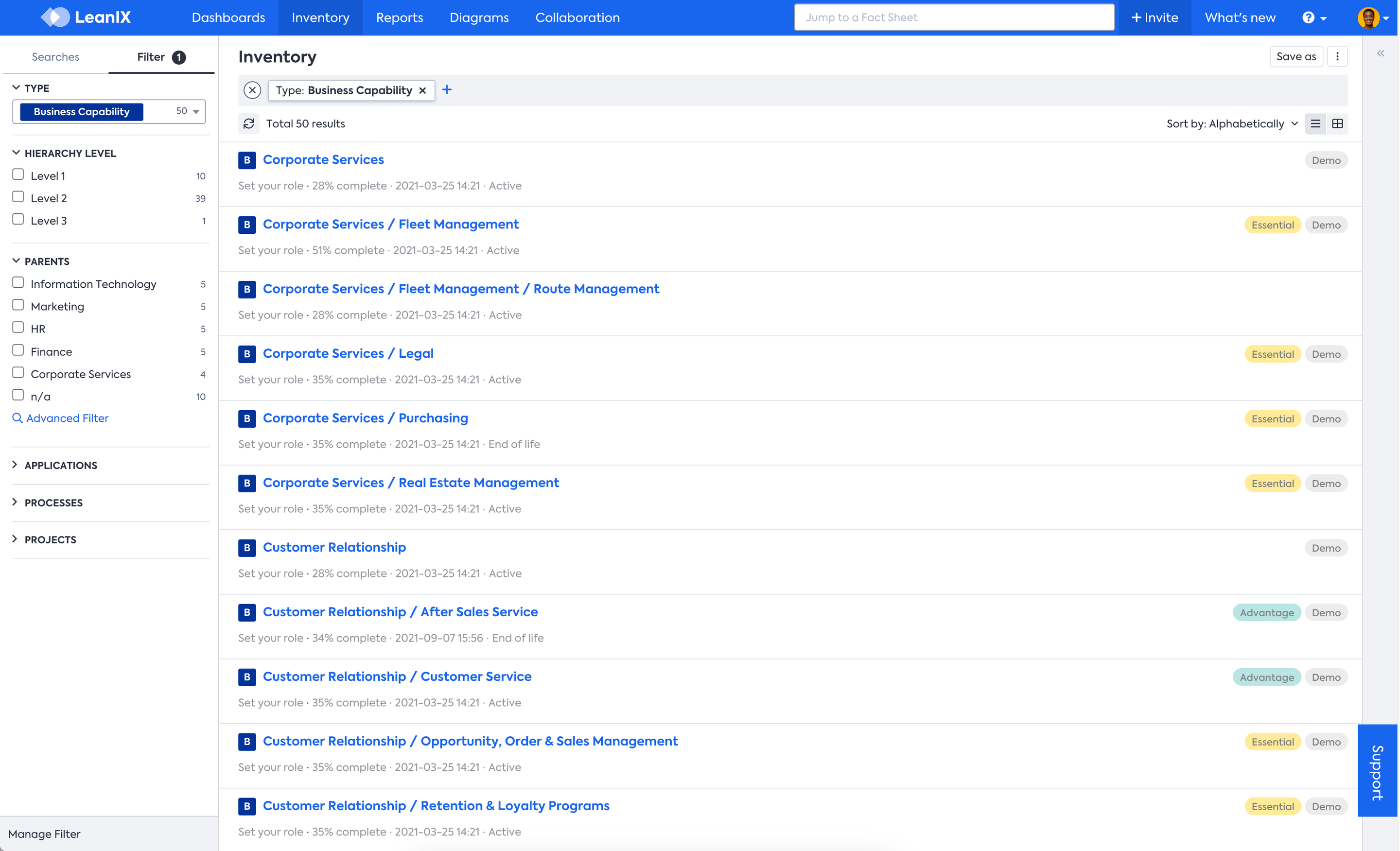Open the Reports menu

(399, 17)
